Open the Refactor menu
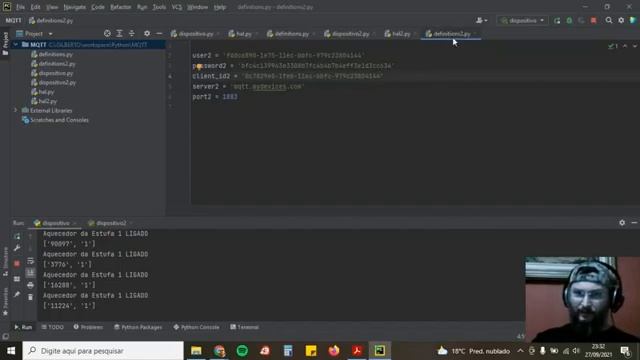 coord(120,7)
